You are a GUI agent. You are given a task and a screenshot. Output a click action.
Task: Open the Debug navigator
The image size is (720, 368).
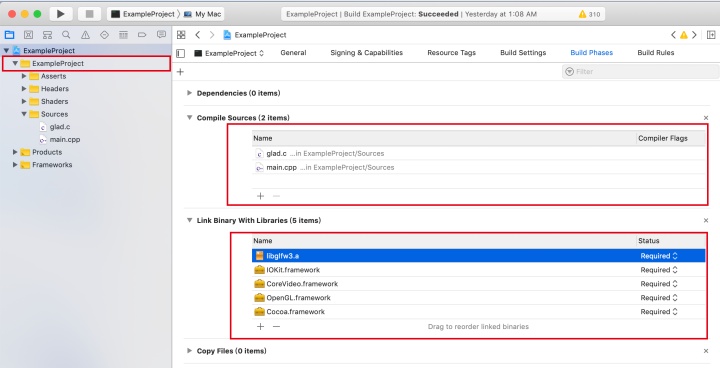[123, 35]
